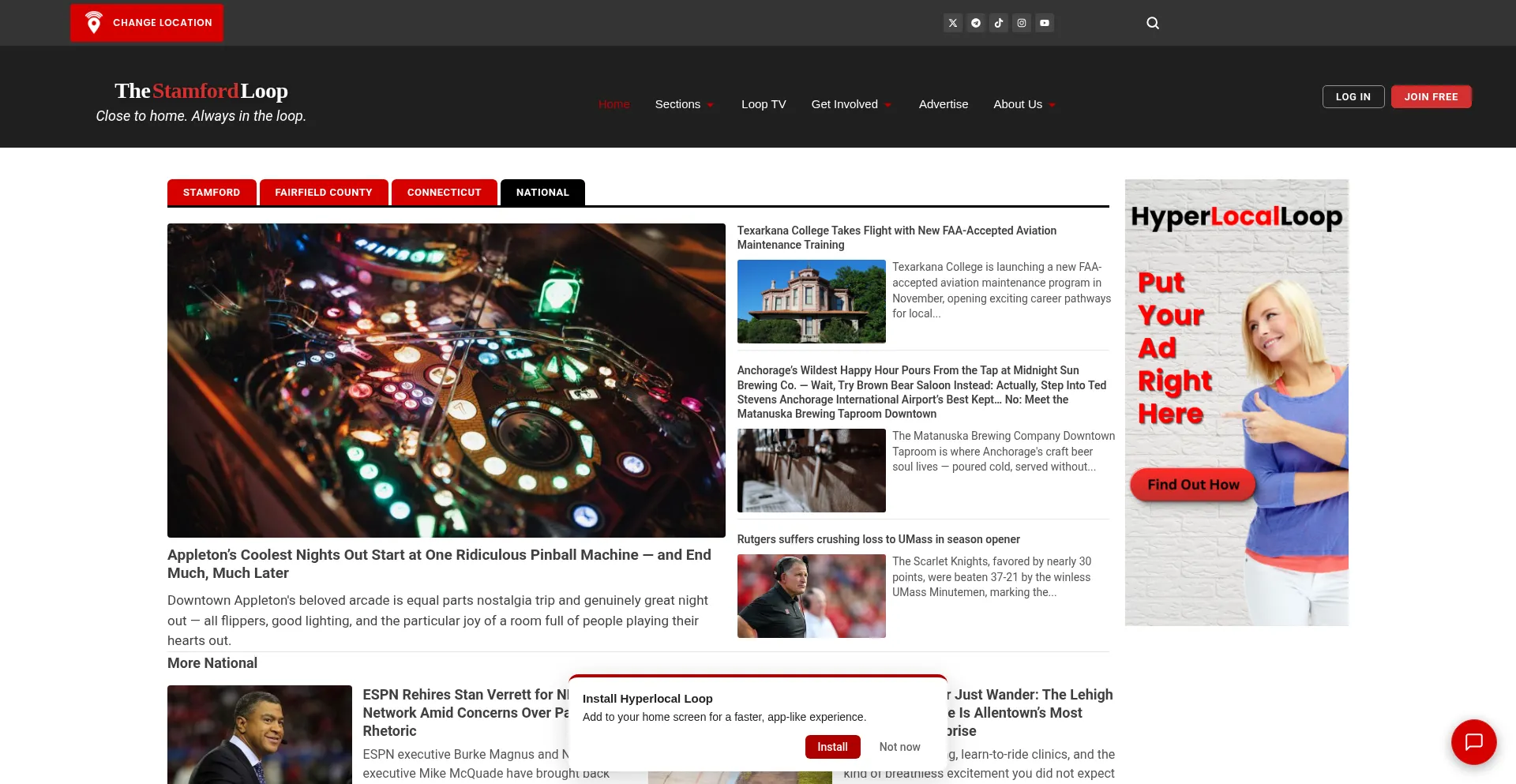Click the 'More National' section heading
Image resolution: width=1516 pixels, height=784 pixels.
pyautogui.click(x=212, y=663)
